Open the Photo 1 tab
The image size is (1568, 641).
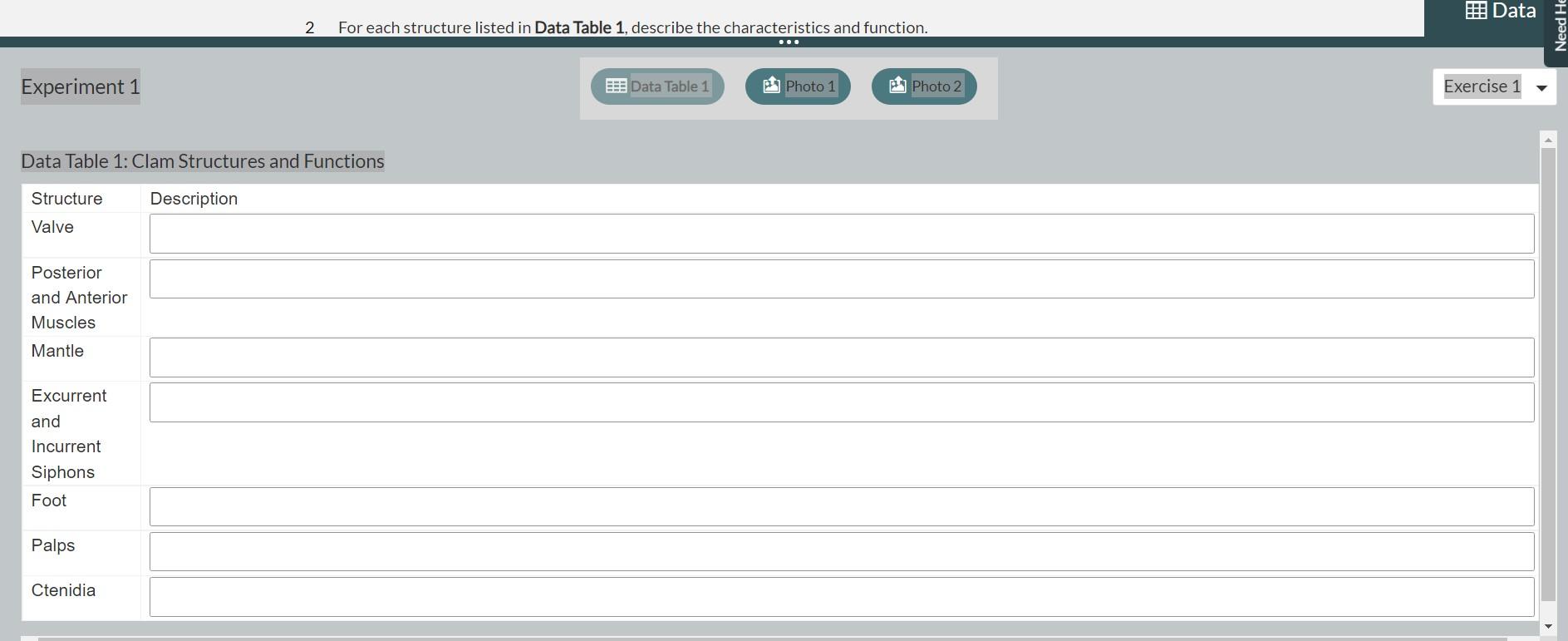pyautogui.click(x=798, y=86)
